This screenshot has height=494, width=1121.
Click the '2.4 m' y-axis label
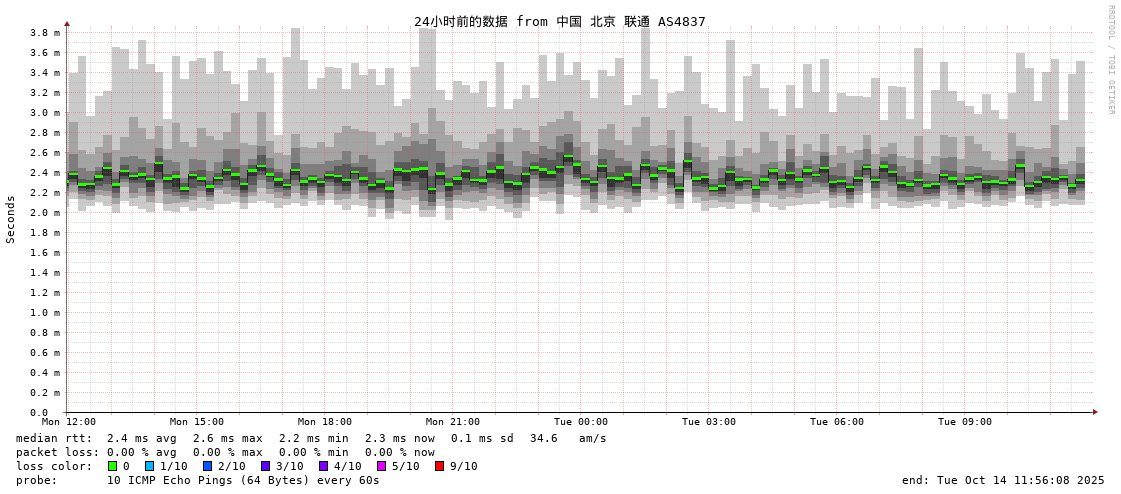click(45, 173)
